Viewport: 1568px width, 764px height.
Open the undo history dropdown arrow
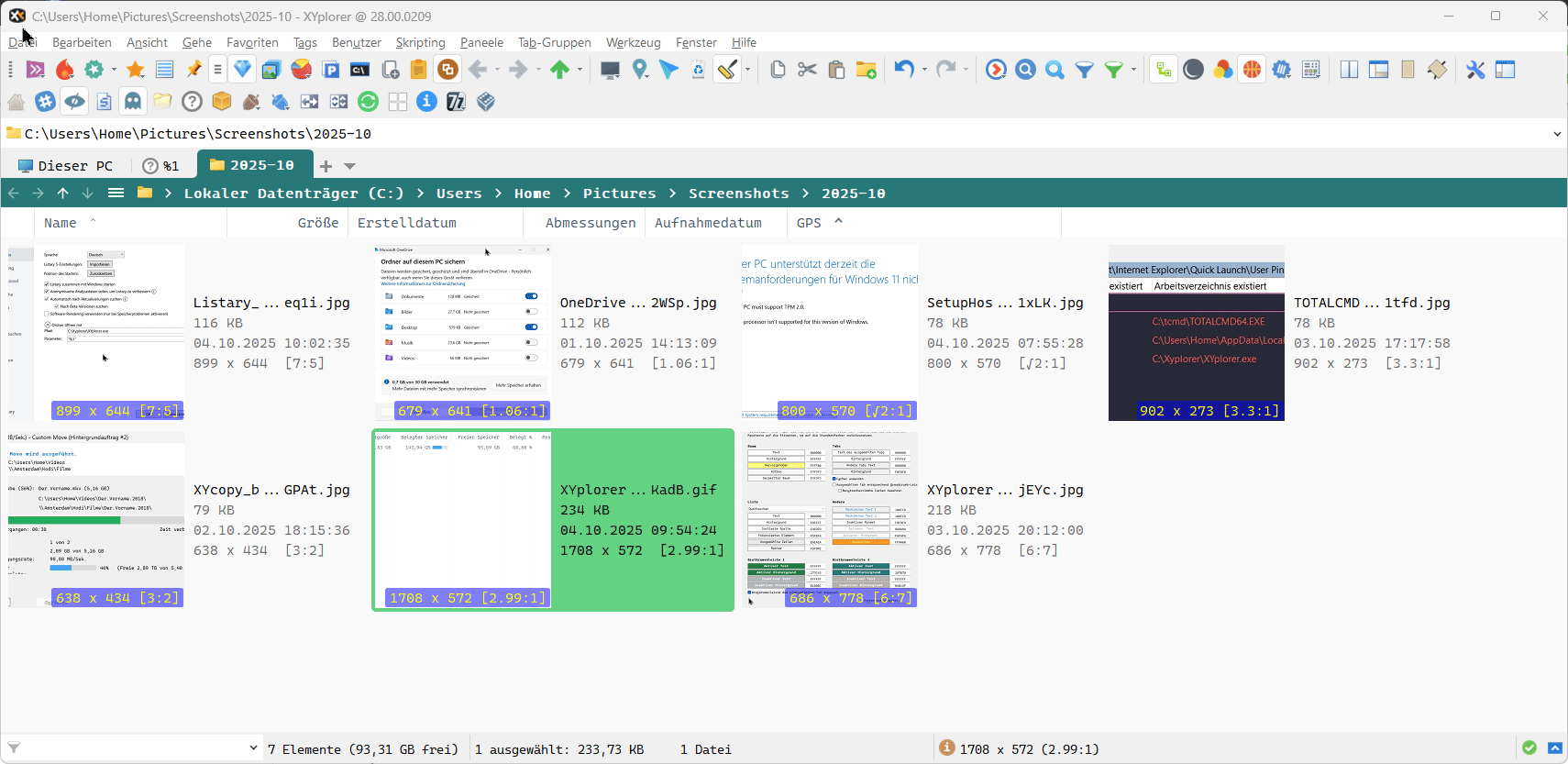[x=924, y=70]
